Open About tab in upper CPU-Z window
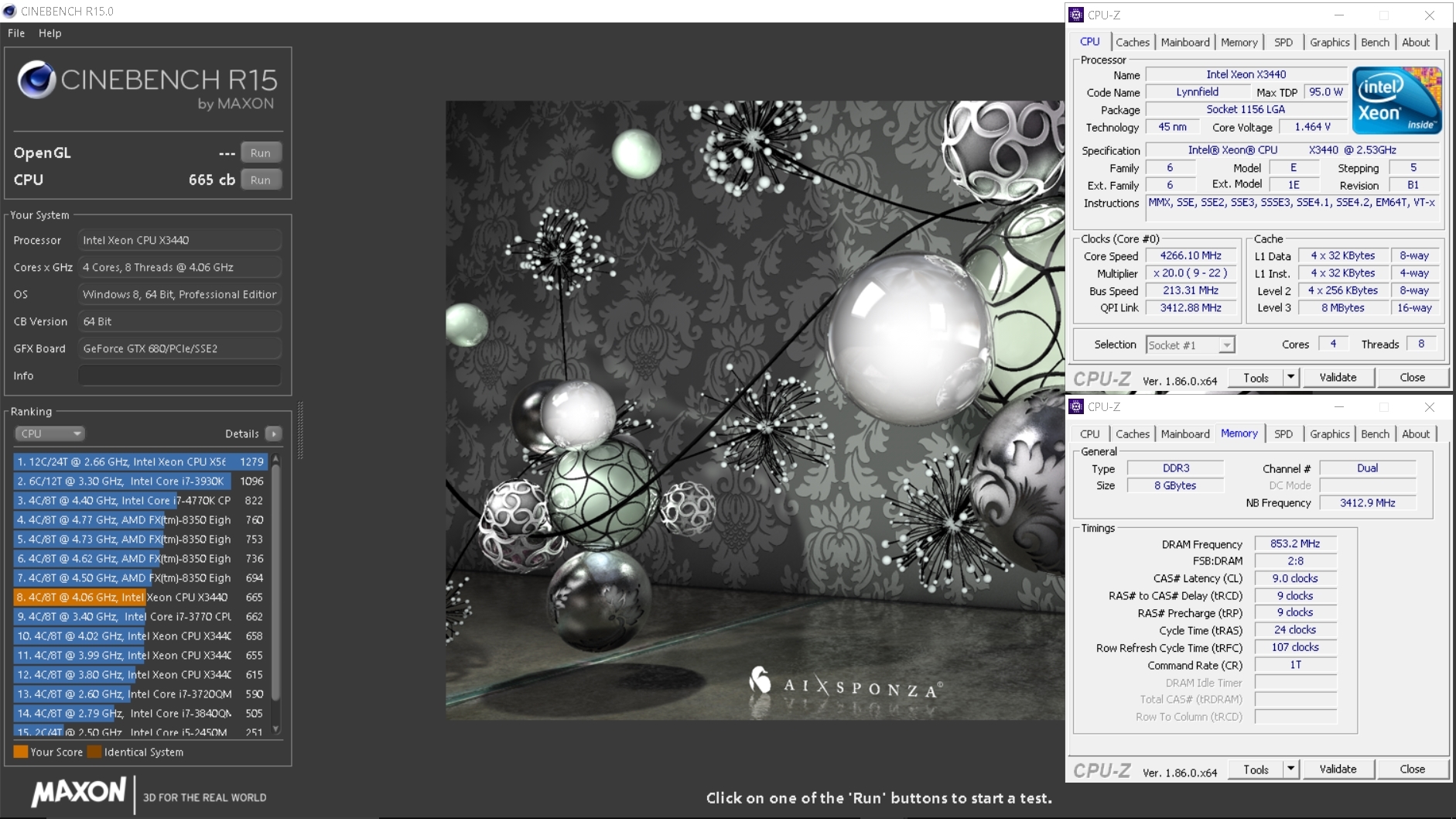Viewport: 1456px width, 819px height. (1416, 43)
